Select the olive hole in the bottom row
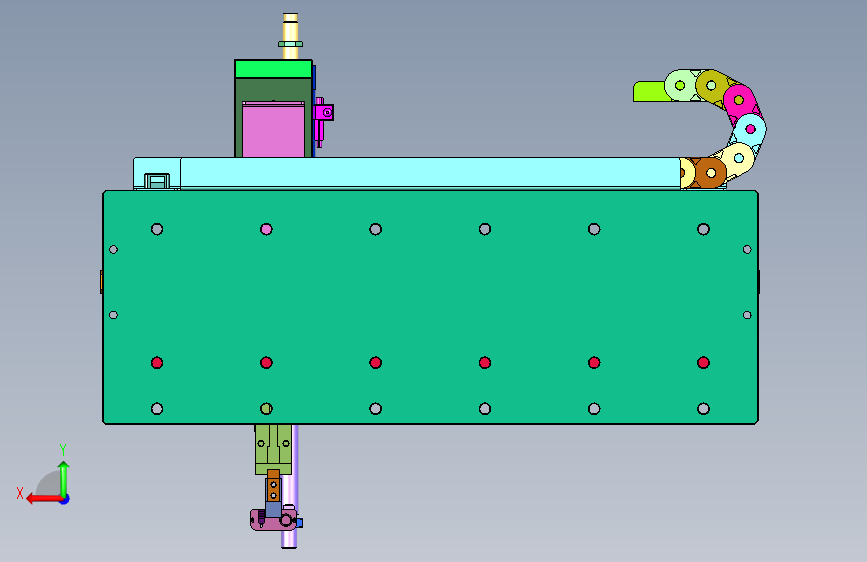Image resolution: width=867 pixels, height=562 pixels. [x=266, y=409]
